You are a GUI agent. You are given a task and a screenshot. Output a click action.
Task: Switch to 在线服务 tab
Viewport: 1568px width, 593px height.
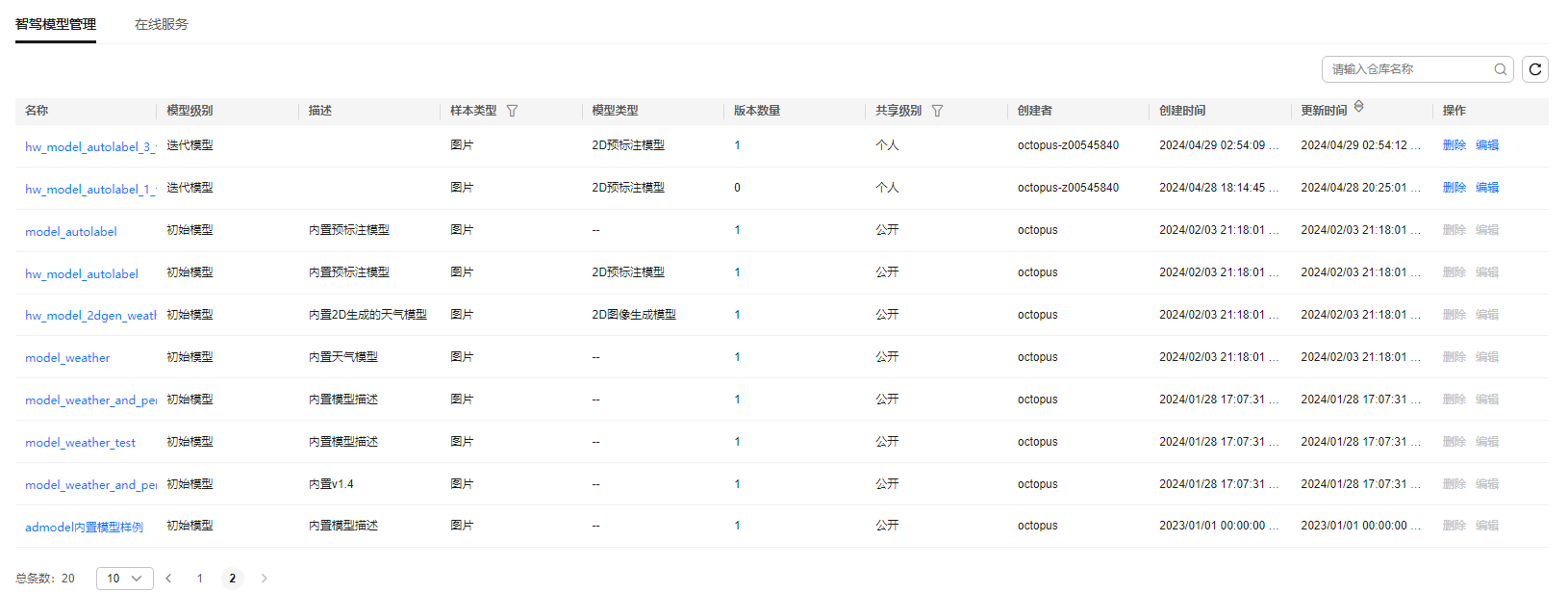(162, 24)
